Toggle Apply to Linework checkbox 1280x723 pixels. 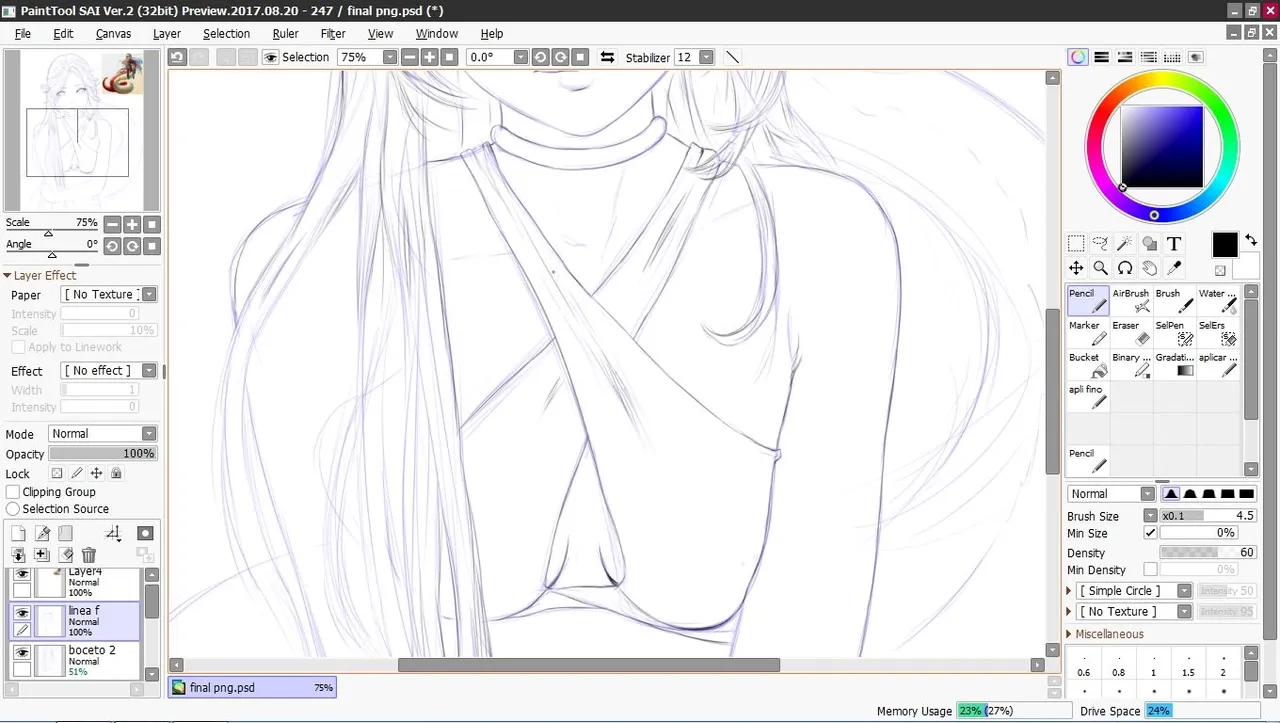[x=18, y=347]
